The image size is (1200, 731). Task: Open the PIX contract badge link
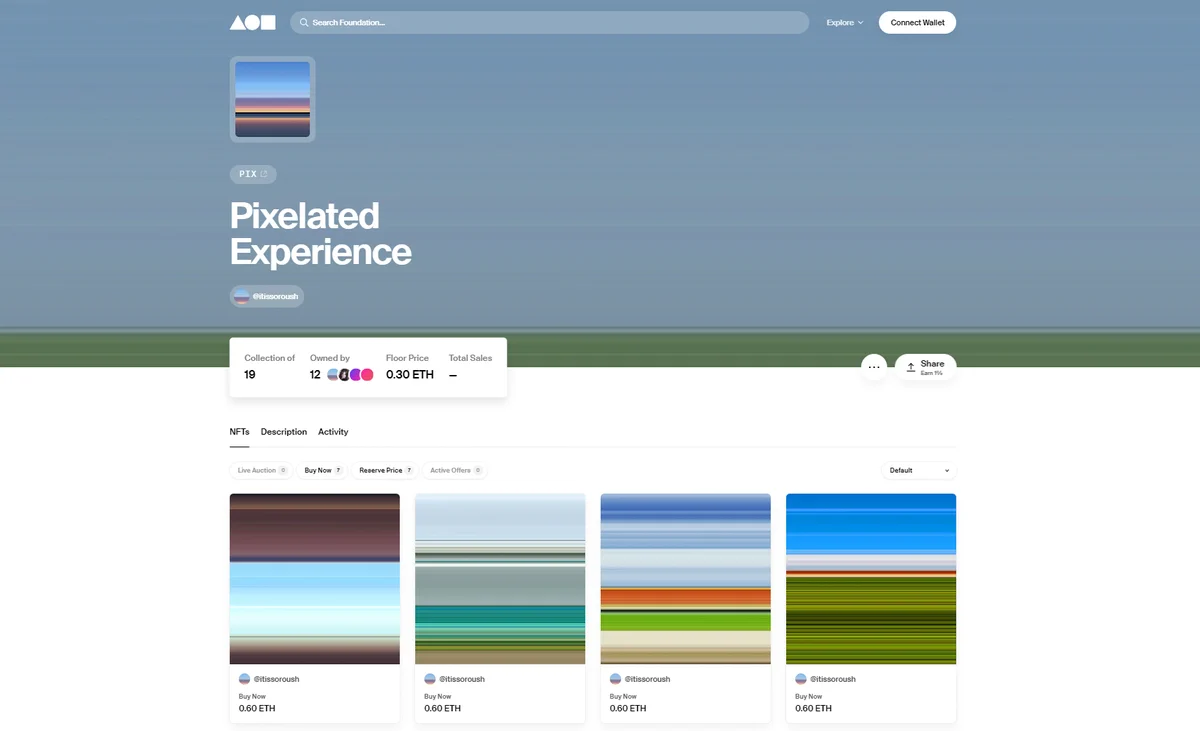[x=253, y=174]
